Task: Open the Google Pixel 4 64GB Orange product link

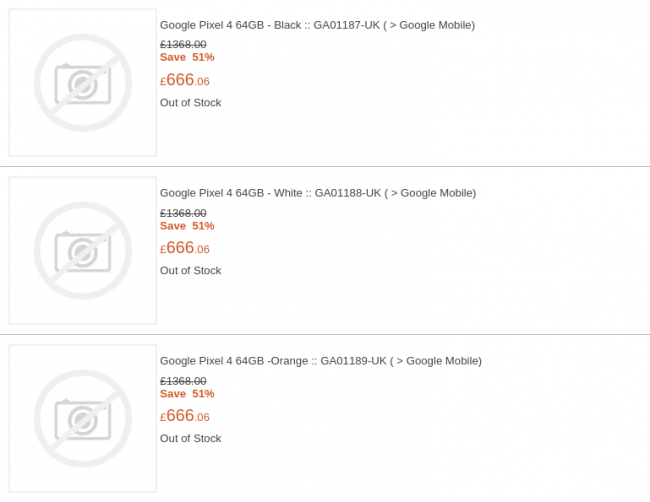Action: coord(320,361)
